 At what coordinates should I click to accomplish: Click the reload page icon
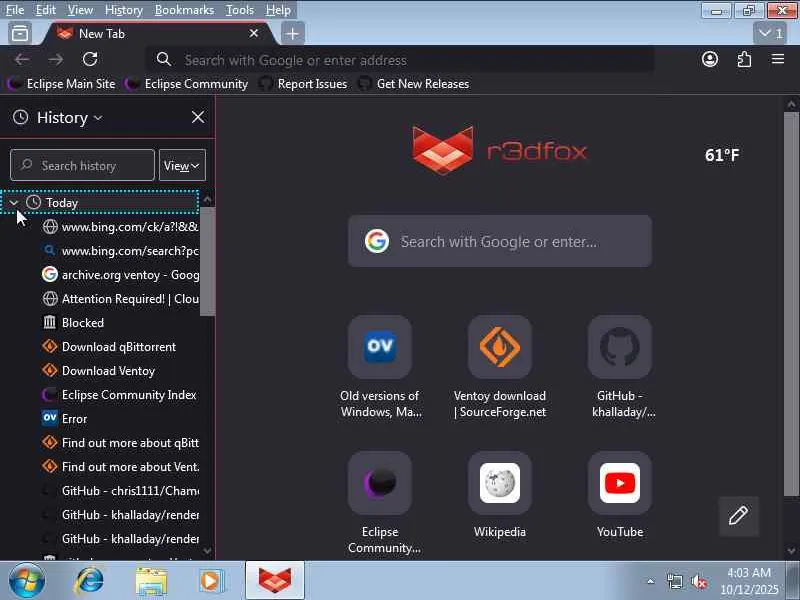(x=90, y=59)
